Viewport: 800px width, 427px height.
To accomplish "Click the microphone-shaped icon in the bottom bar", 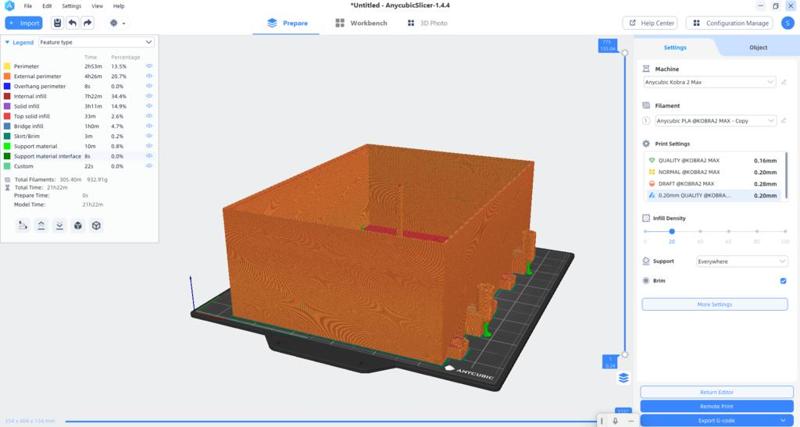I will pos(615,421).
